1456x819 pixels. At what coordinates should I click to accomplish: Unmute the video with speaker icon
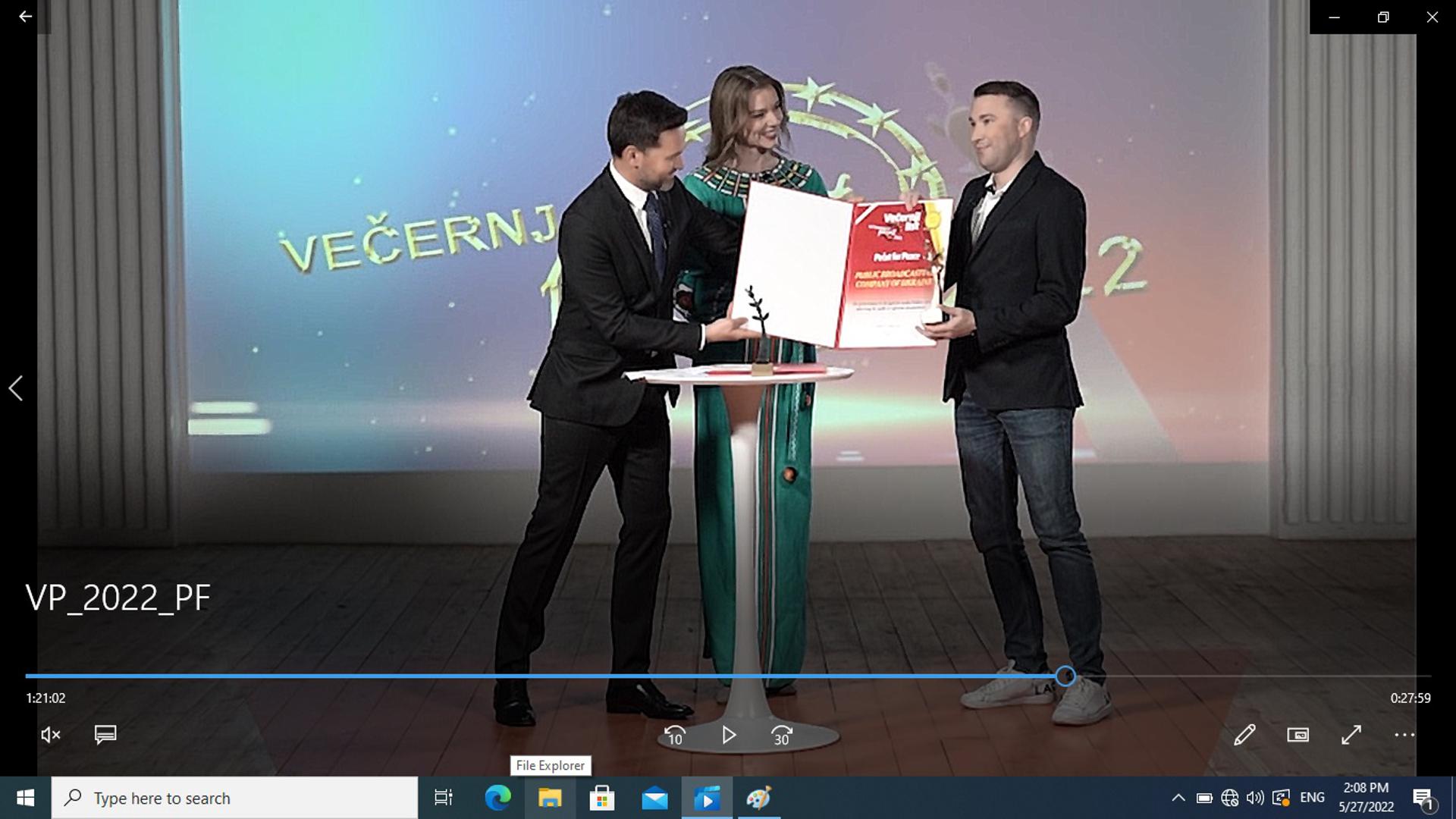50,735
